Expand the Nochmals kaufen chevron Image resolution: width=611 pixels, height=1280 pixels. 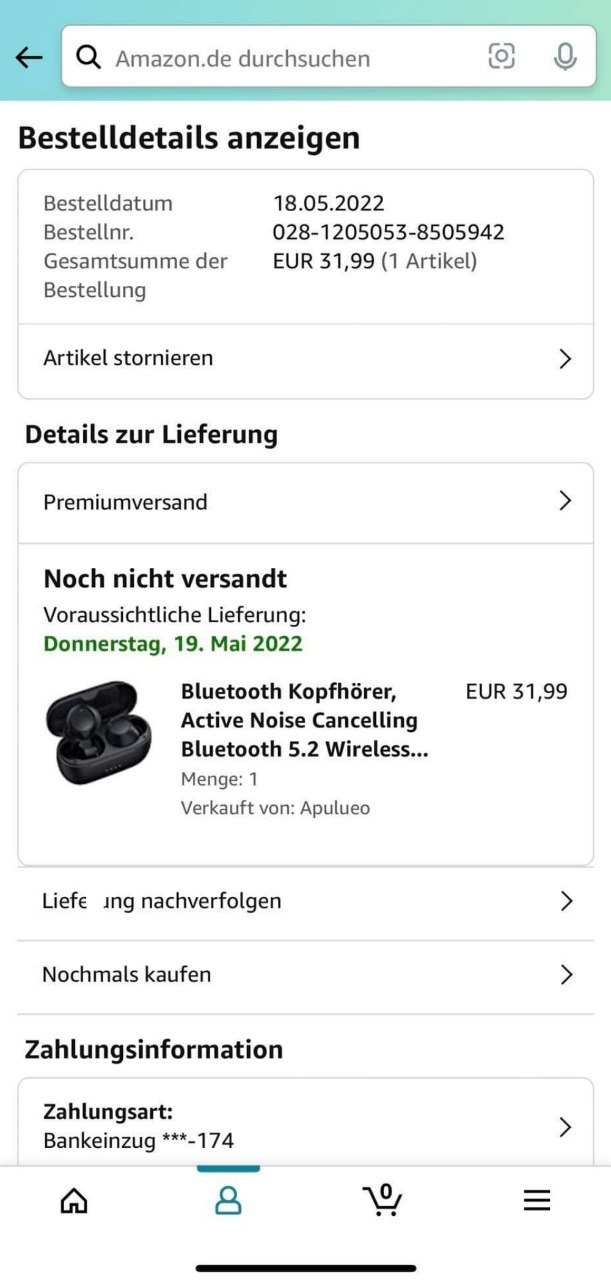point(566,974)
